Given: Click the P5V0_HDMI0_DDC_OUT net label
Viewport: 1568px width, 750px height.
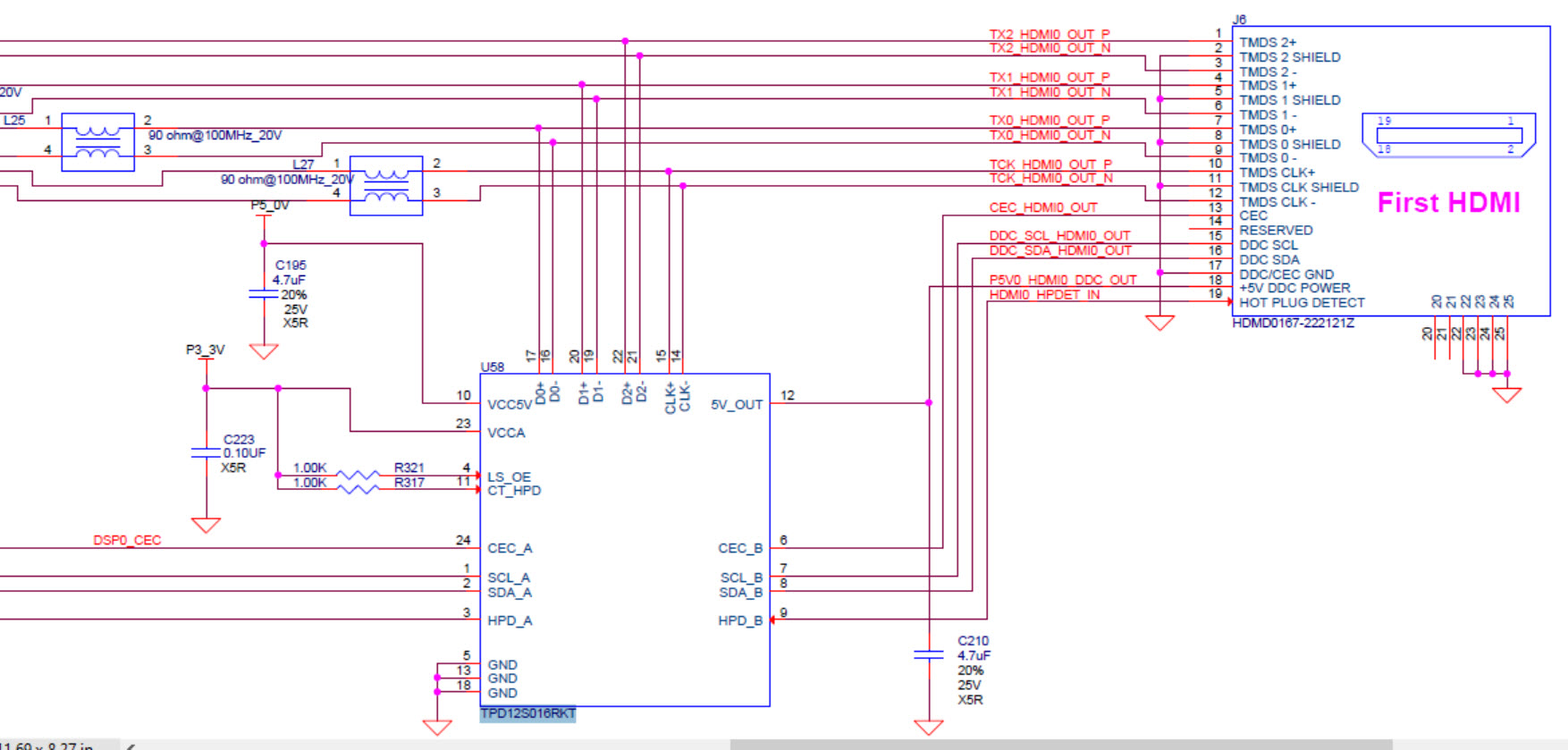Looking at the screenshot, I should pyautogui.click(x=1063, y=280).
